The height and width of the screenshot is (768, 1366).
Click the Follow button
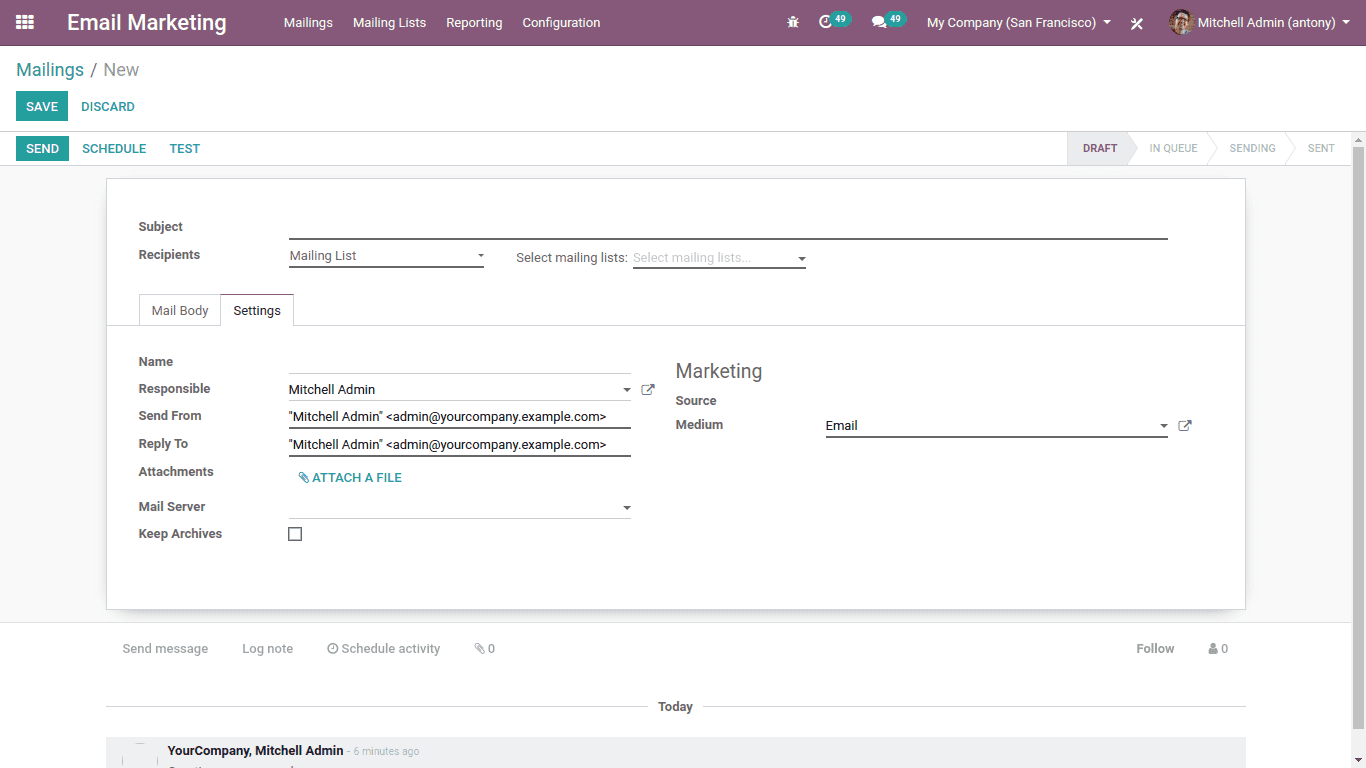coord(1155,649)
